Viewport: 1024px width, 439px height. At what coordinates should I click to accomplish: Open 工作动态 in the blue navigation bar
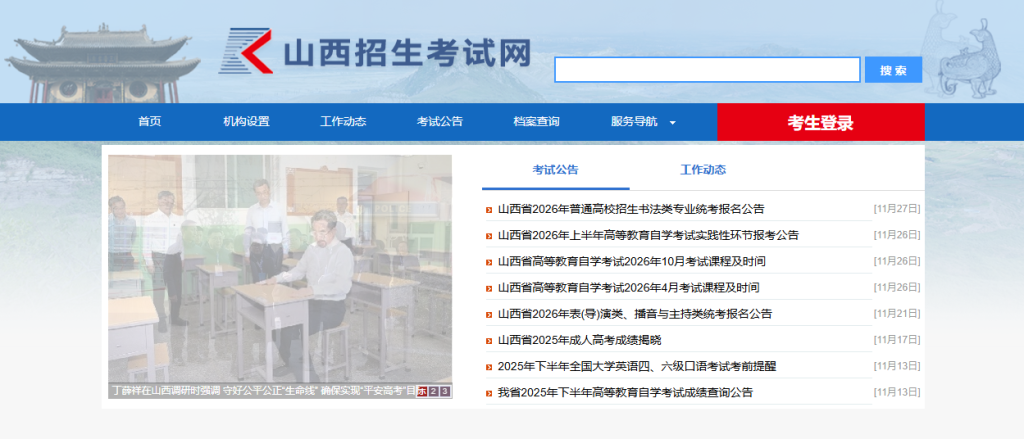(343, 122)
